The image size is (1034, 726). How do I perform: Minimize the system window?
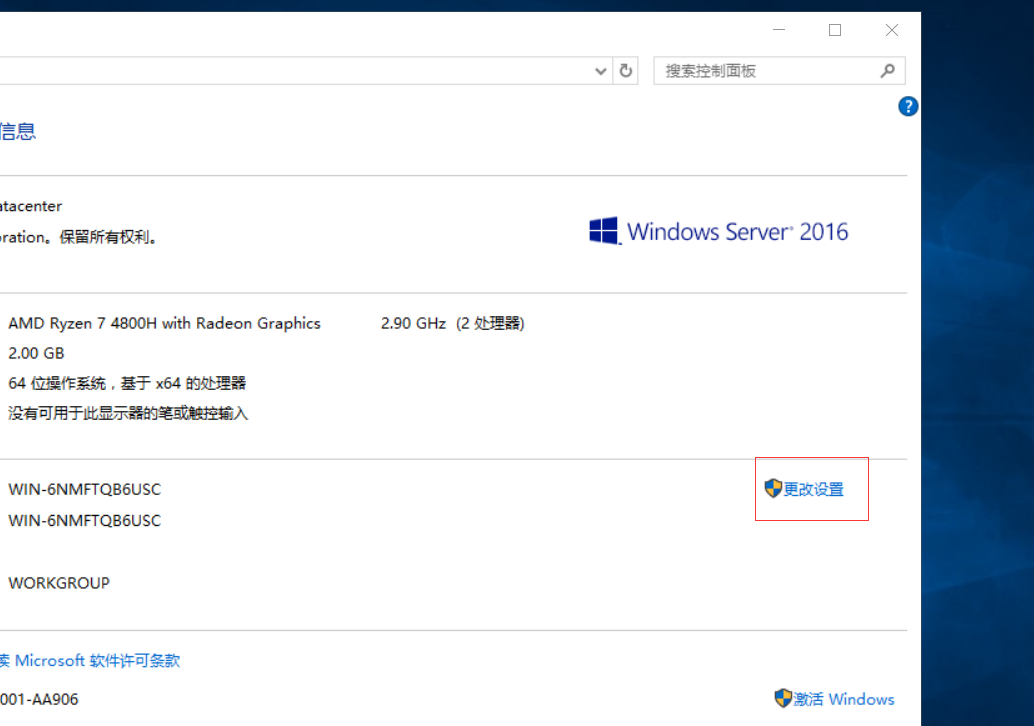(779, 30)
